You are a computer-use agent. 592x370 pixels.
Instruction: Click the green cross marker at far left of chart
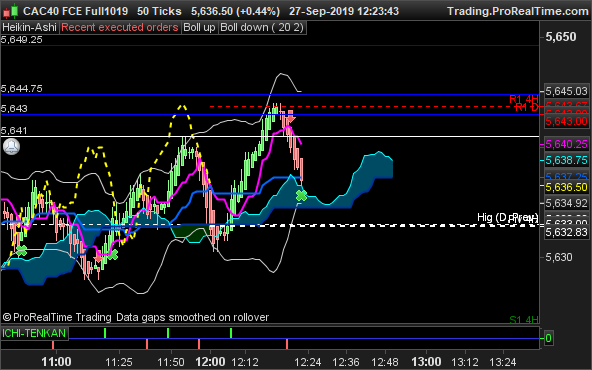click(x=22, y=250)
